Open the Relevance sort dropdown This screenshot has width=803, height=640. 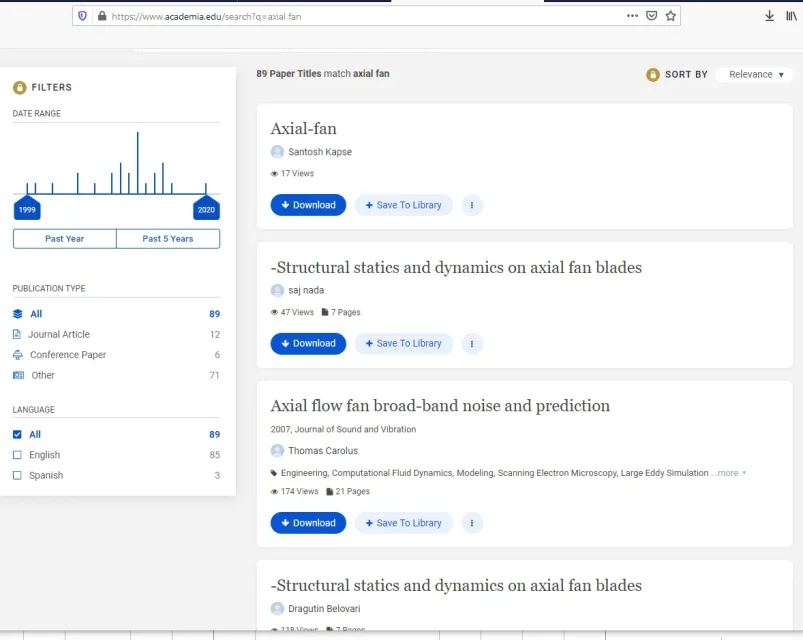pyautogui.click(x=755, y=75)
